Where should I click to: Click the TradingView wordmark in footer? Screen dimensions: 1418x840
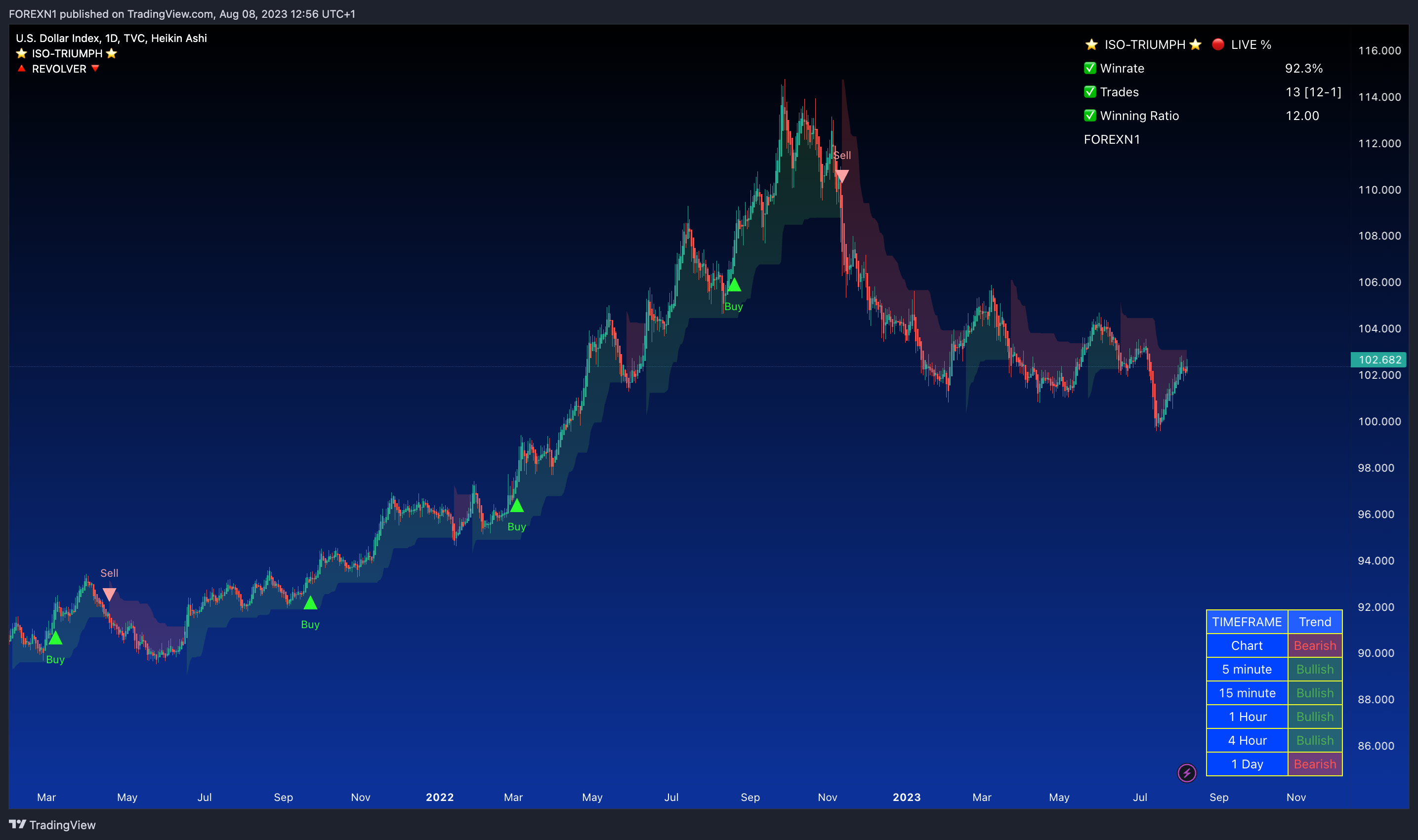62,825
